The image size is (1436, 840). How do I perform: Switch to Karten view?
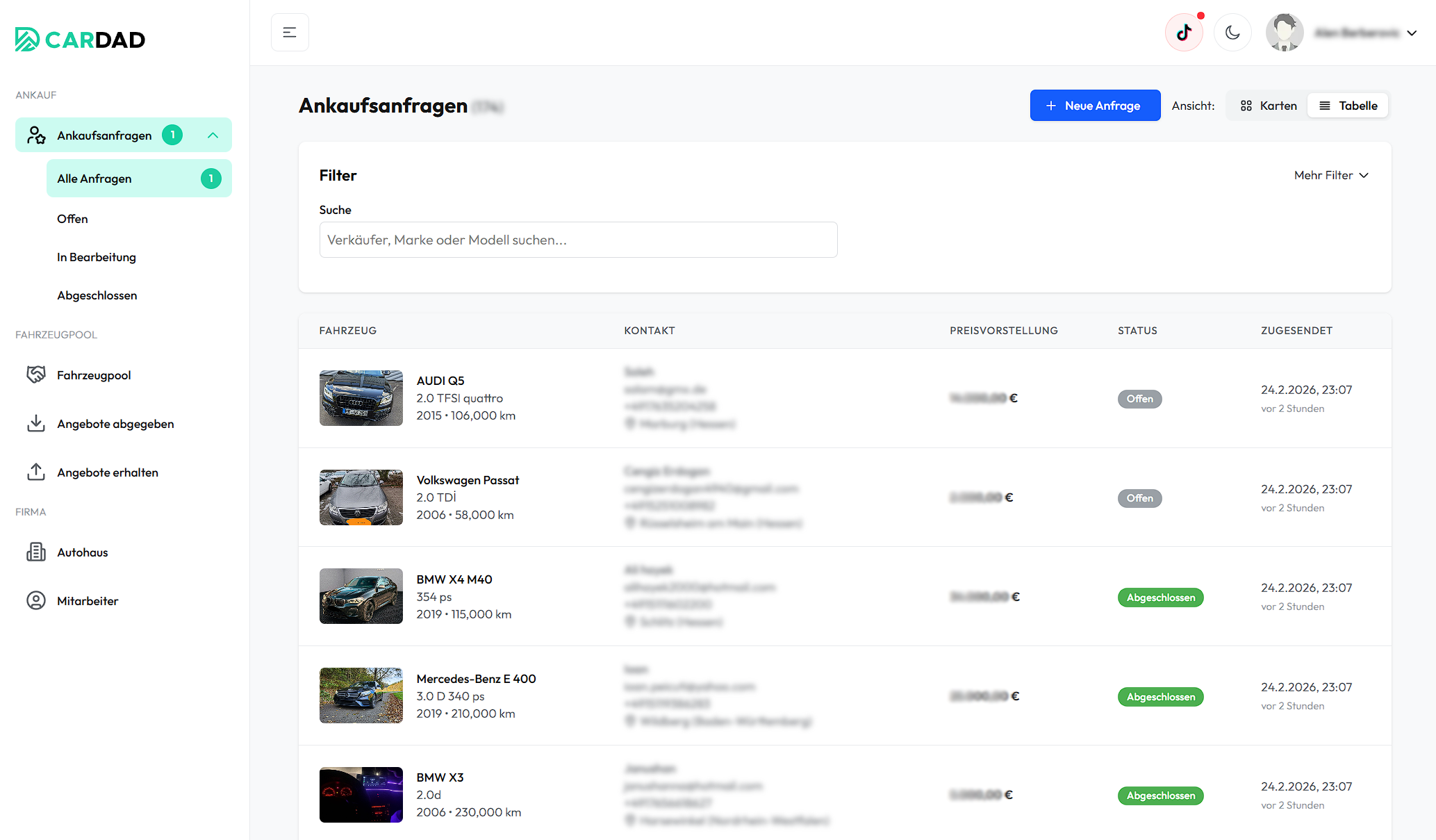pos(1269,106)
